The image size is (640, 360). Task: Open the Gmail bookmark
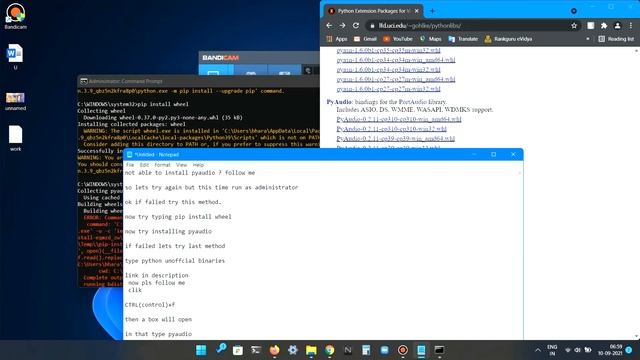365,39
